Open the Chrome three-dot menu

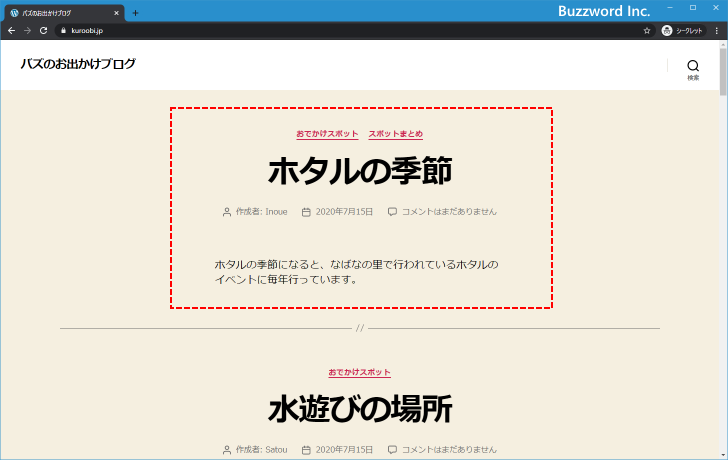pyautogui.click(x=717, y=31)
